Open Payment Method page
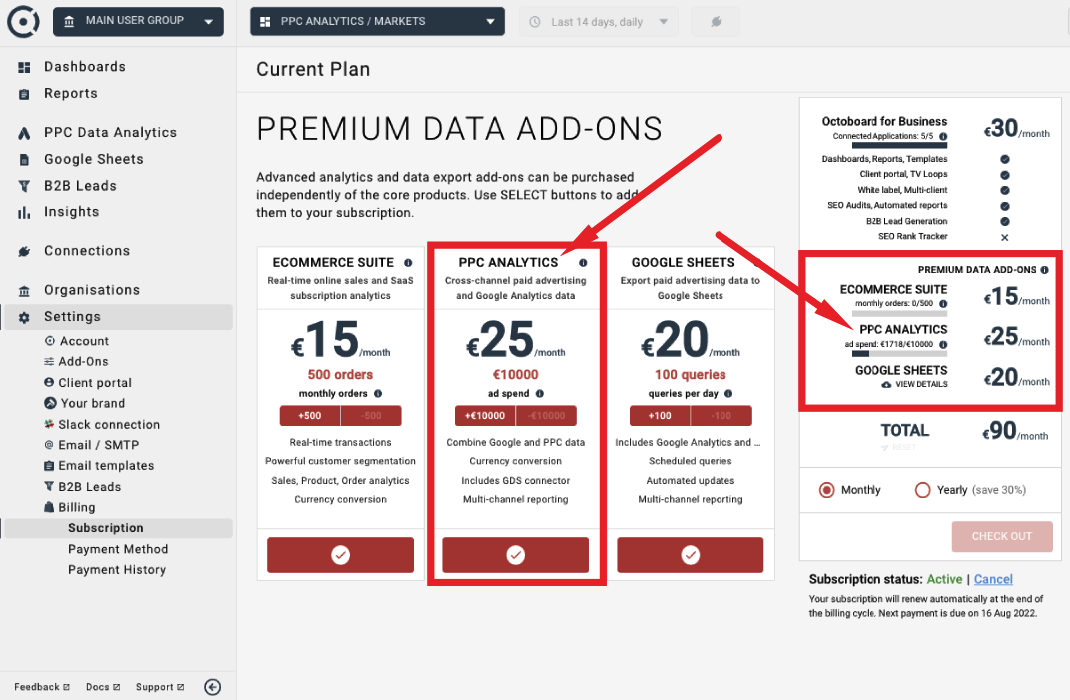Screen dimensions: 1070x700 coord(118,549)
